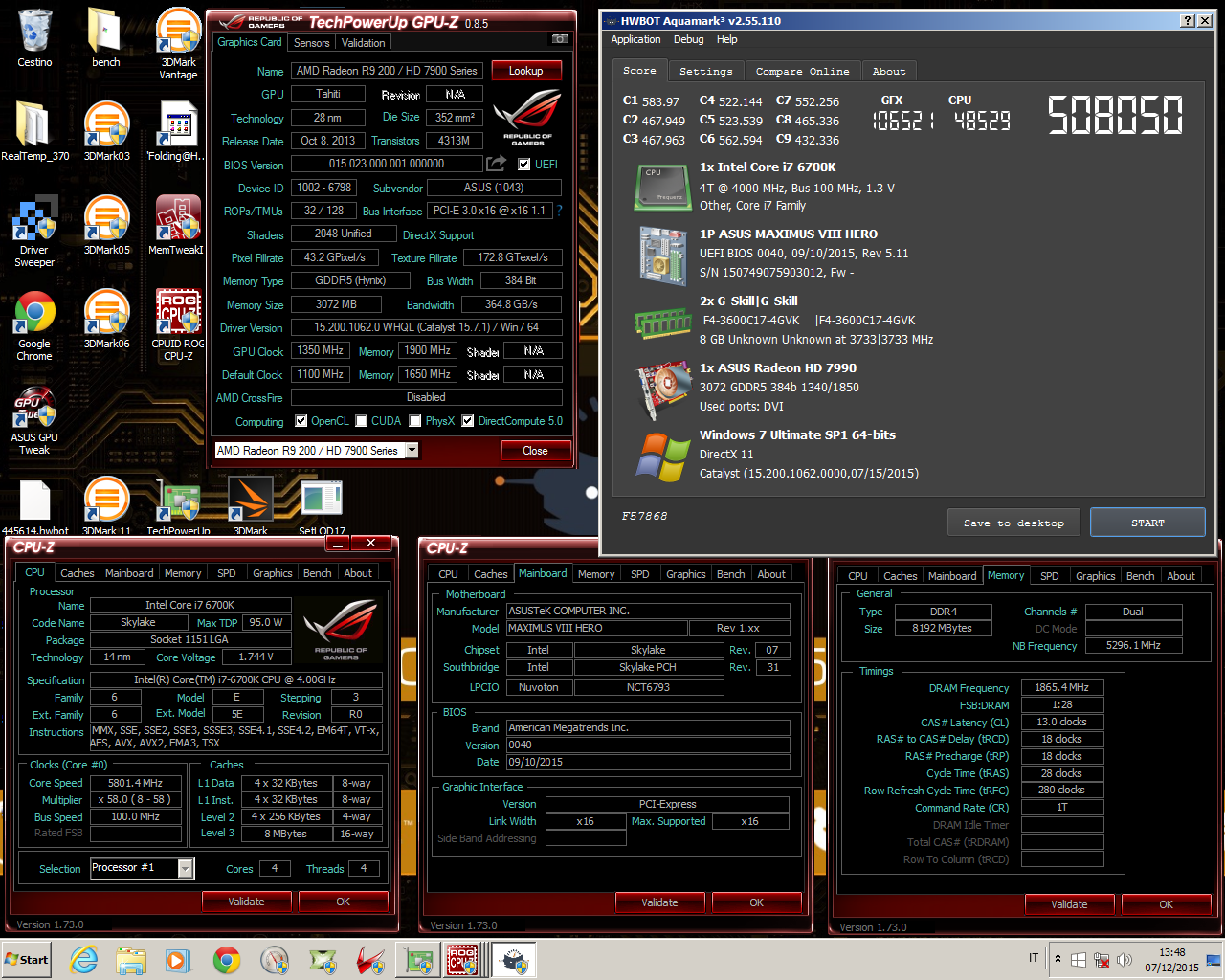The width and height of the screenshot is (1225, 980).
Task: Launch the 3DMark06 desktop shortcut
Action: tap(106, 319)
